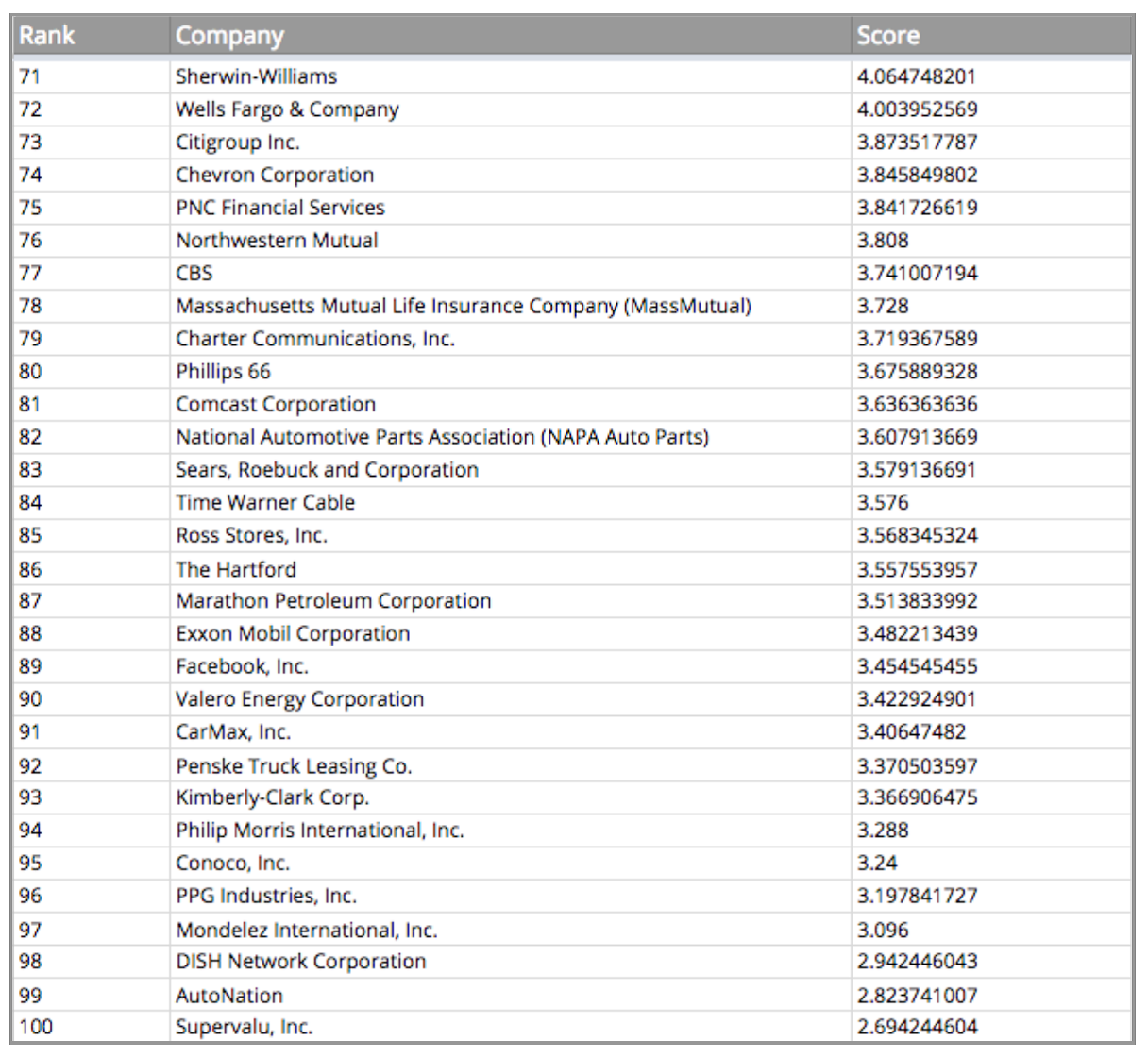Viewport: 1148px width, 1057px height.
Task: Select the National Automotive Parts Association cell
Action: 511,437
